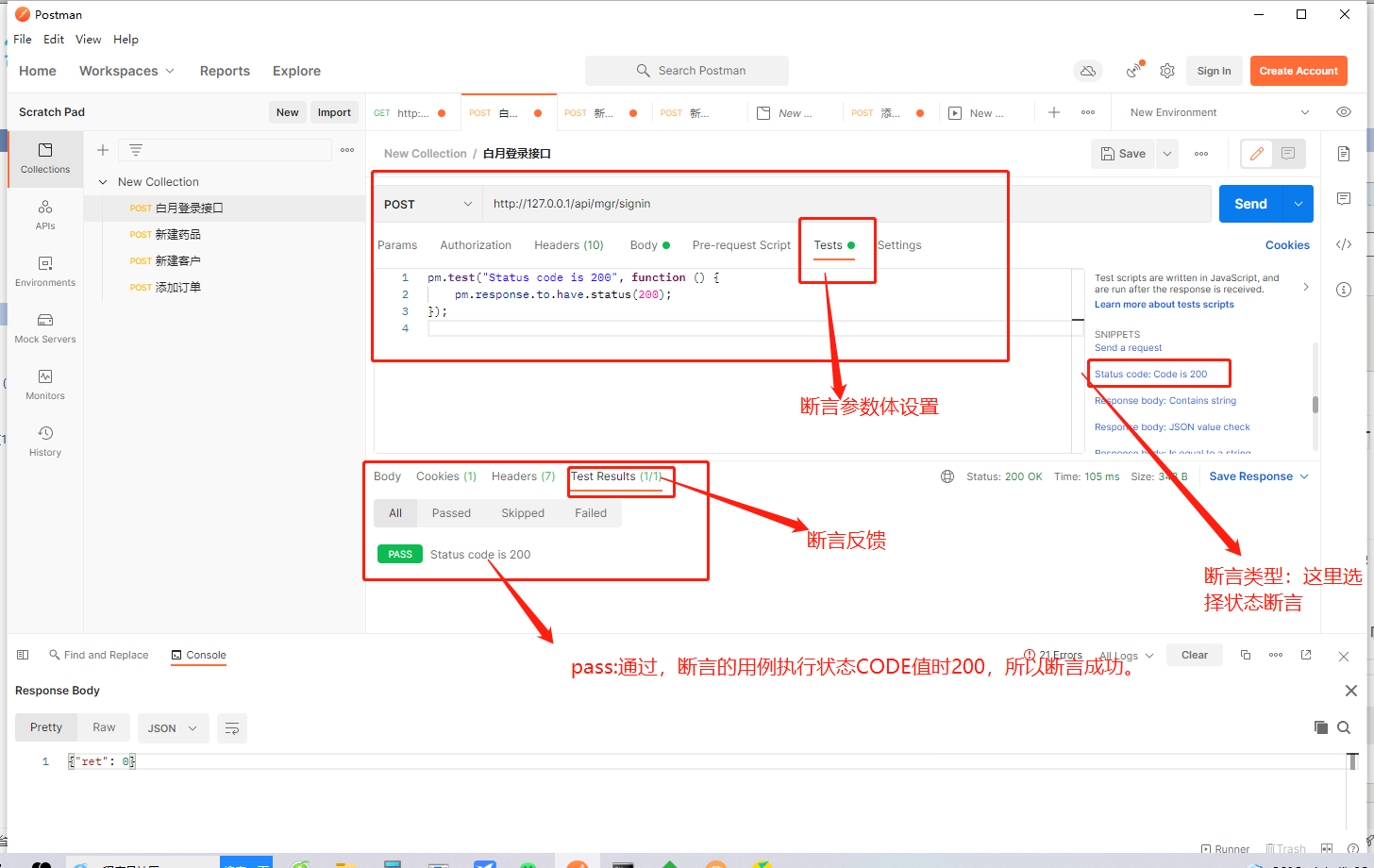This screenshot has height=868, width=1374.
Task: Filter test results to Skipped
Action: [523, 513]
